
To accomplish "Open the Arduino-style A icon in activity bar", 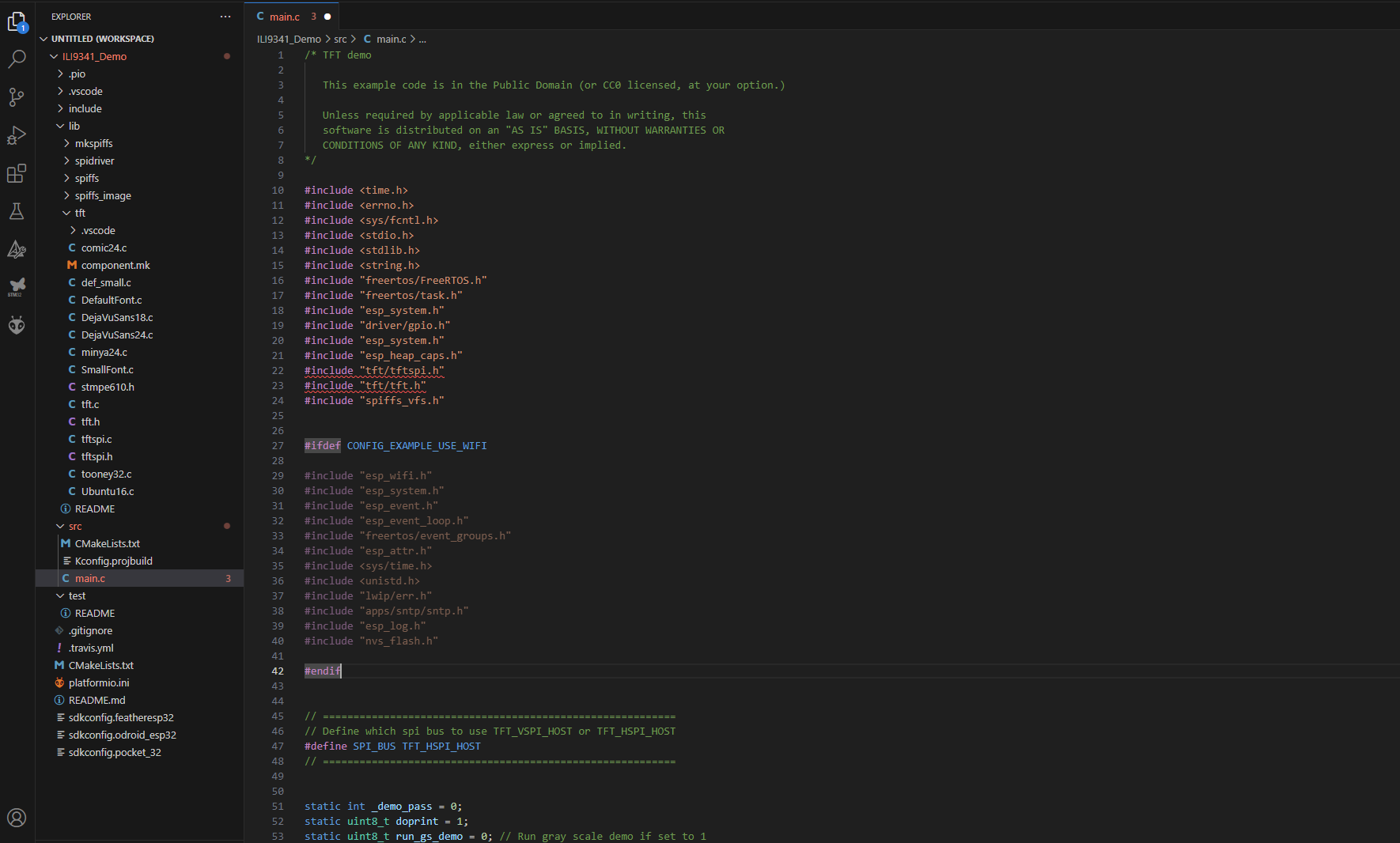I will (x=17, y=249).
